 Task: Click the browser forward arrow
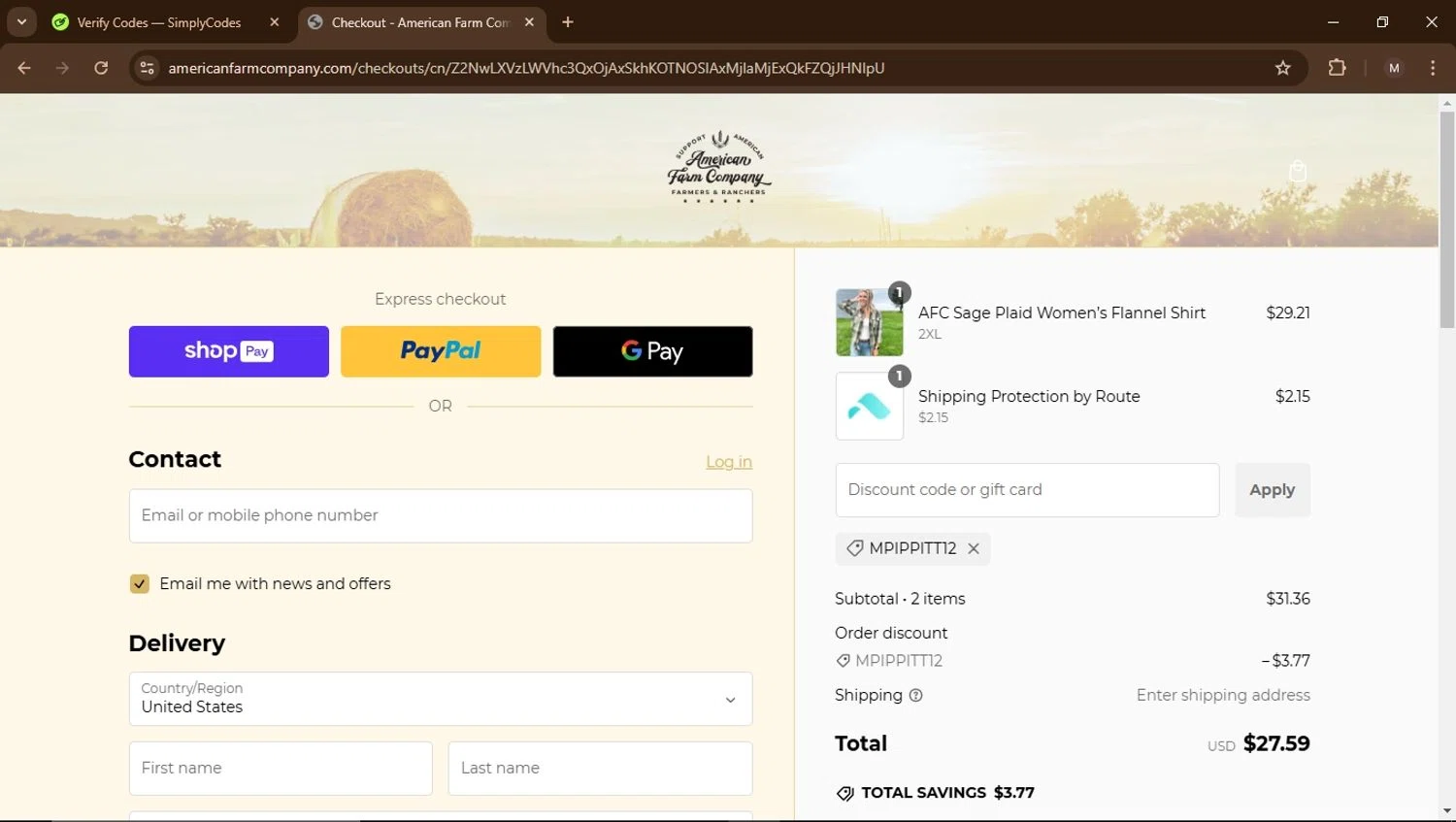click(62, 68)
